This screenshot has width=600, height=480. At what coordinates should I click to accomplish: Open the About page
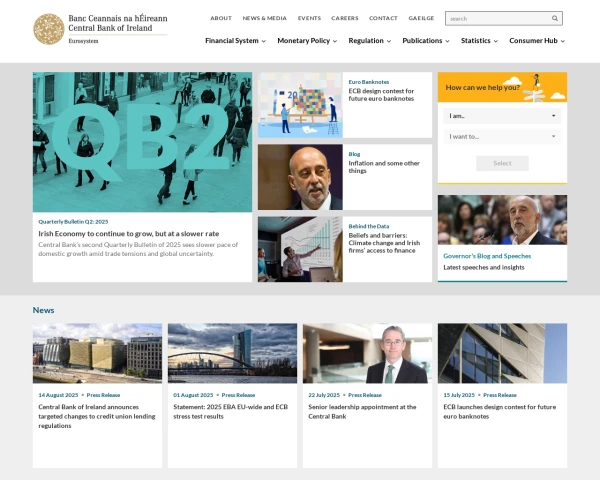pyautogui.click(x=221, y=18)
